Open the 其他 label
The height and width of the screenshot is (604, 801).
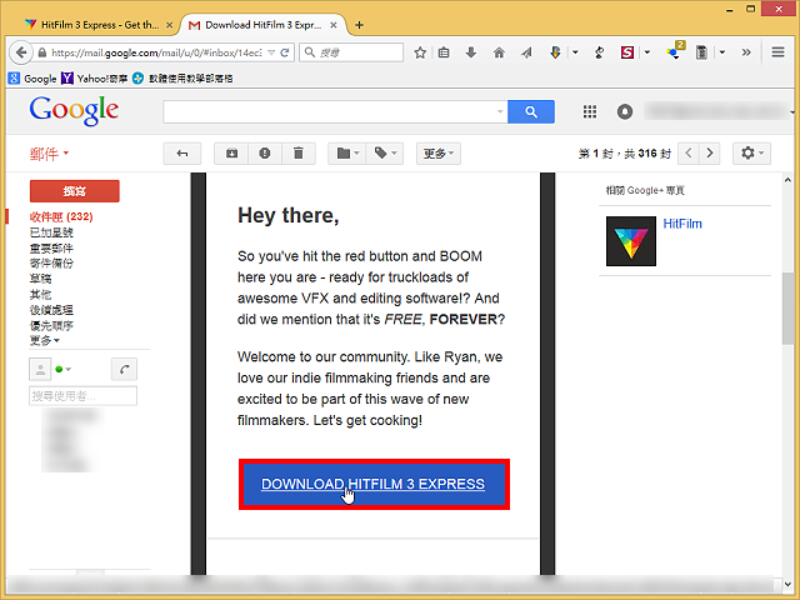(x=40, y=294)
